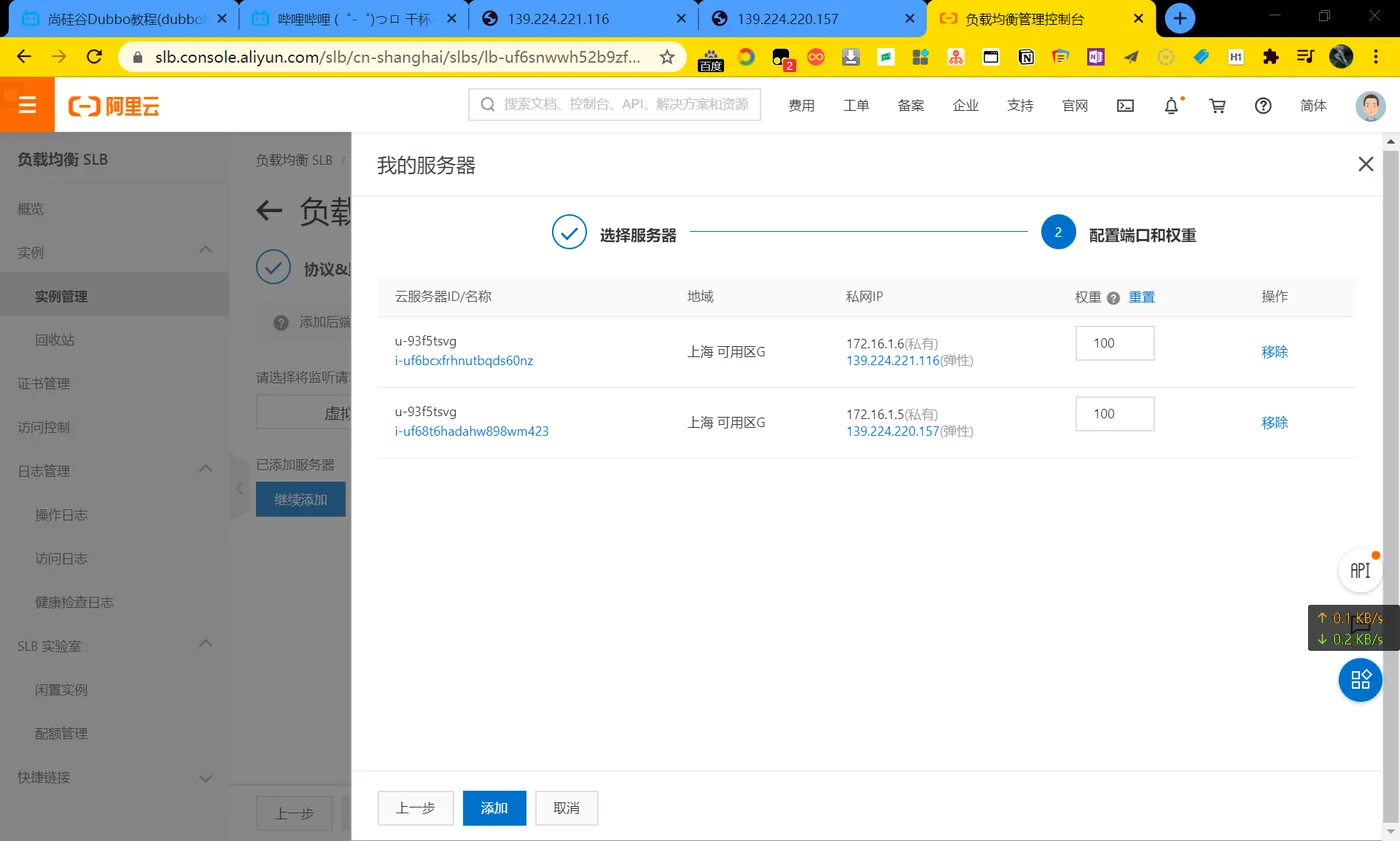The image size is (1400, 841).
Task: Focus the Aliyun search box
Action: click(614, 104)
